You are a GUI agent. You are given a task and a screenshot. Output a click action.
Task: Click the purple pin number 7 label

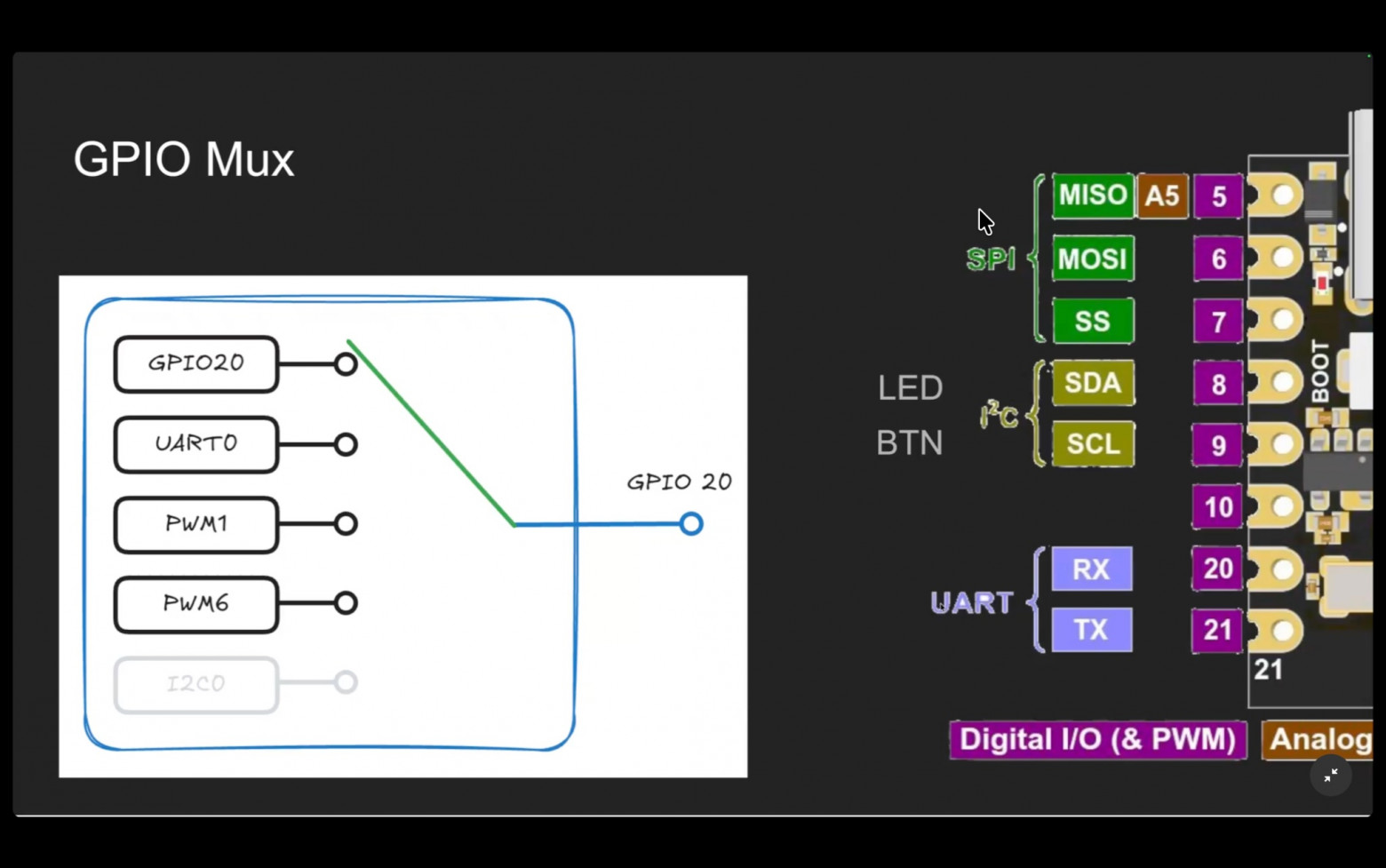click(x=1218, y=322)
